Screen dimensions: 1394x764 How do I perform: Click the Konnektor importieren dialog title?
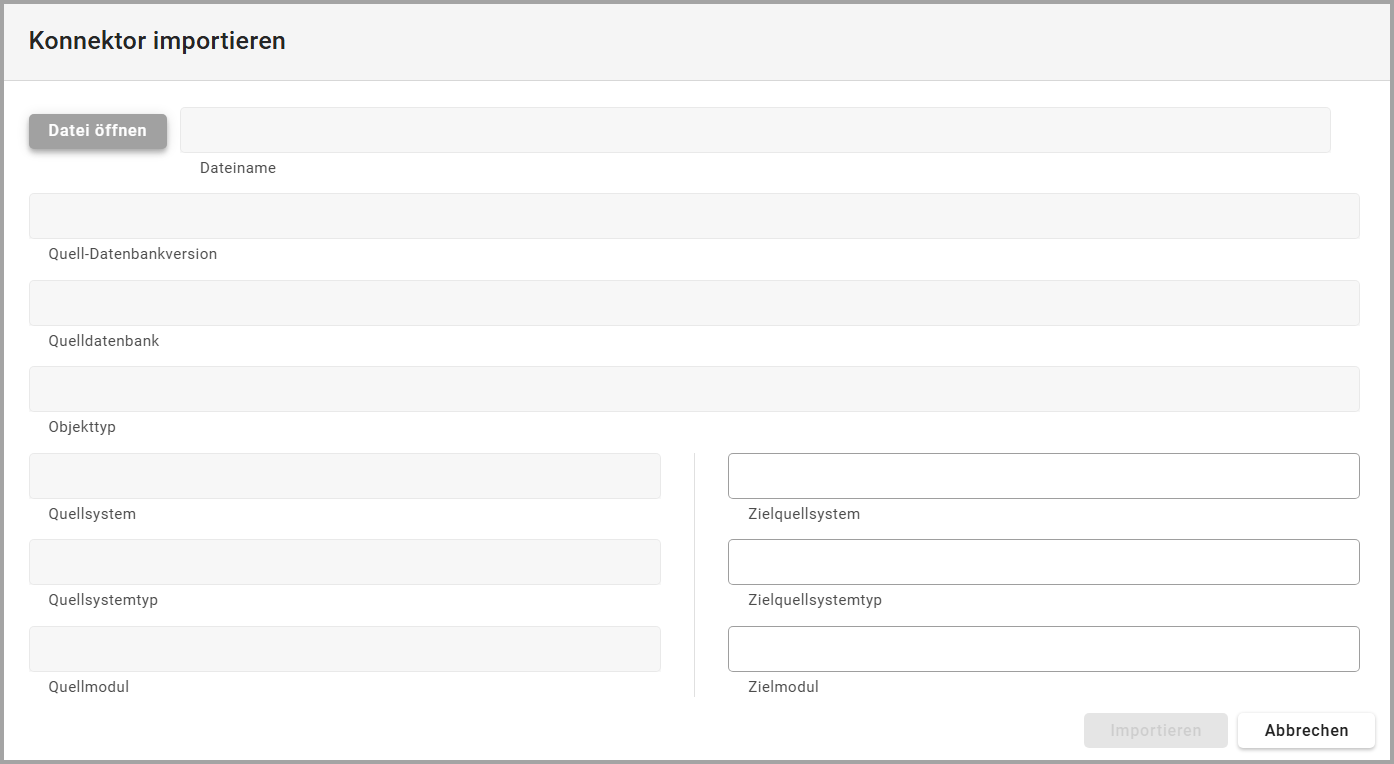157,41
